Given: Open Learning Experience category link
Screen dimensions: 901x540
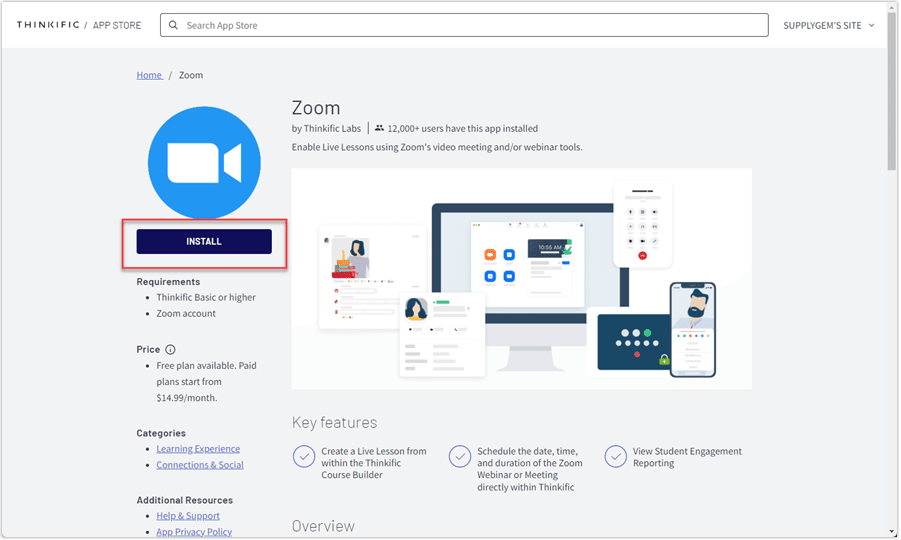Looking at the screenshot, I should (x=198, y=449).
